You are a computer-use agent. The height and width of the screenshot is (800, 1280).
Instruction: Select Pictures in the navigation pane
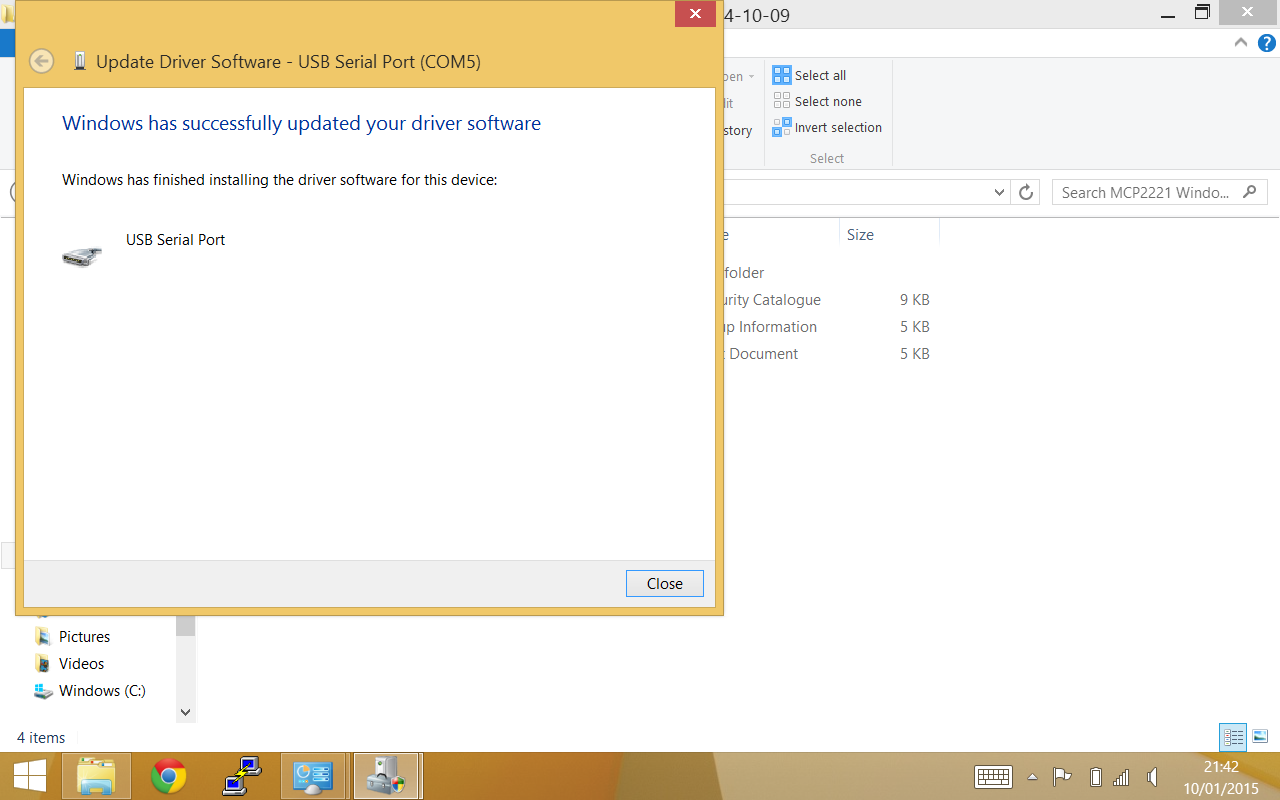(x=84, y=636)
